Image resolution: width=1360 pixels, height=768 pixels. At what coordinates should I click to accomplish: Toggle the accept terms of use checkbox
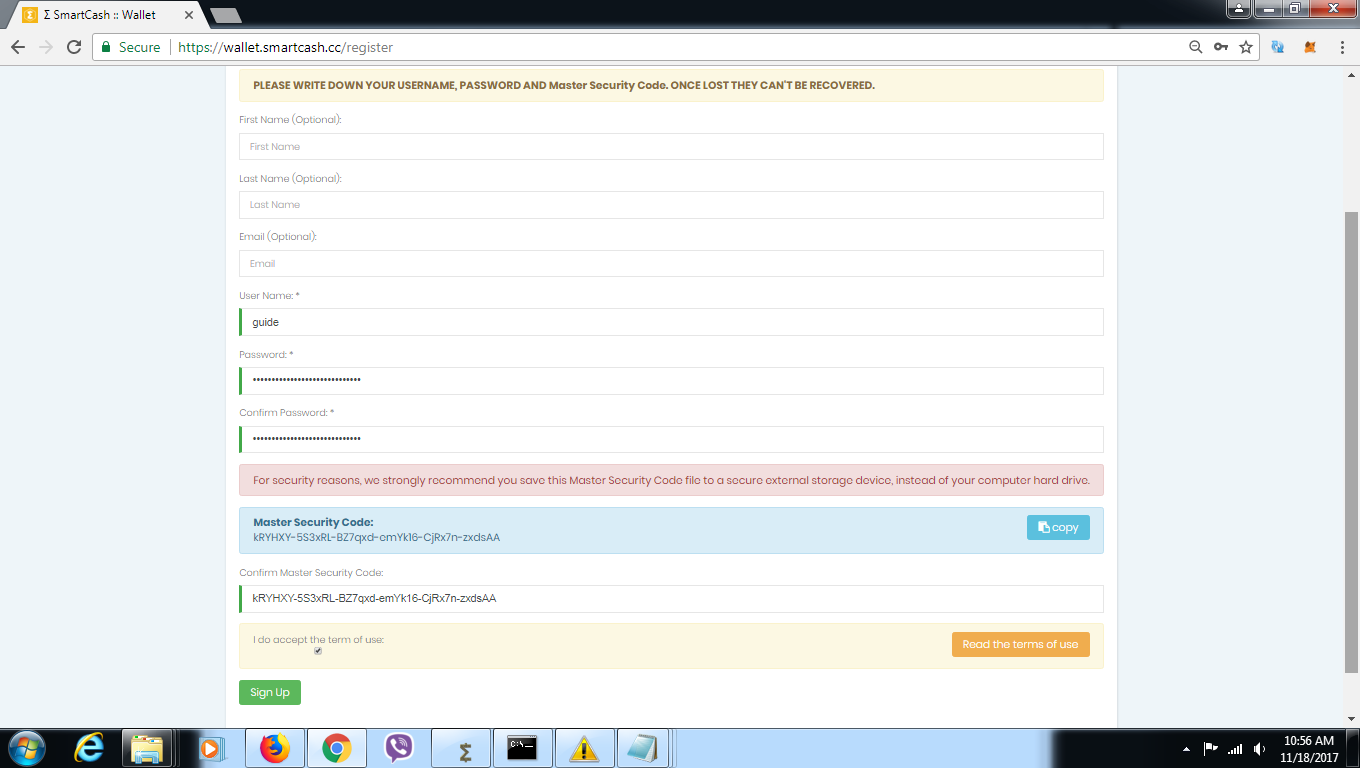tap(318, 651)
